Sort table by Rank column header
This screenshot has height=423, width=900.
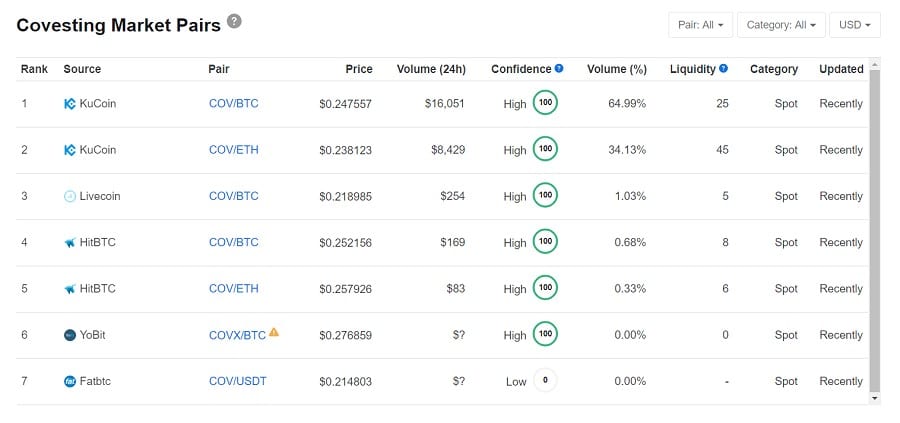(x=34, y=69)
